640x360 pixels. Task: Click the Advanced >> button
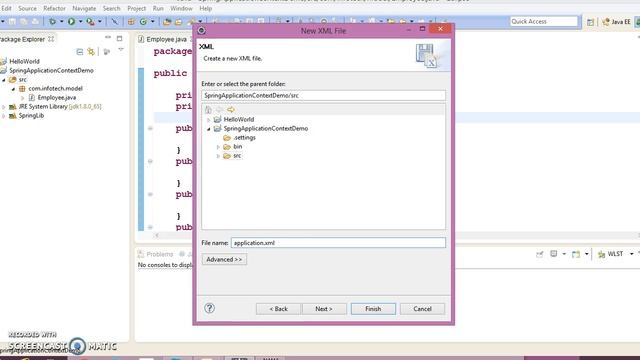point(224,259)
